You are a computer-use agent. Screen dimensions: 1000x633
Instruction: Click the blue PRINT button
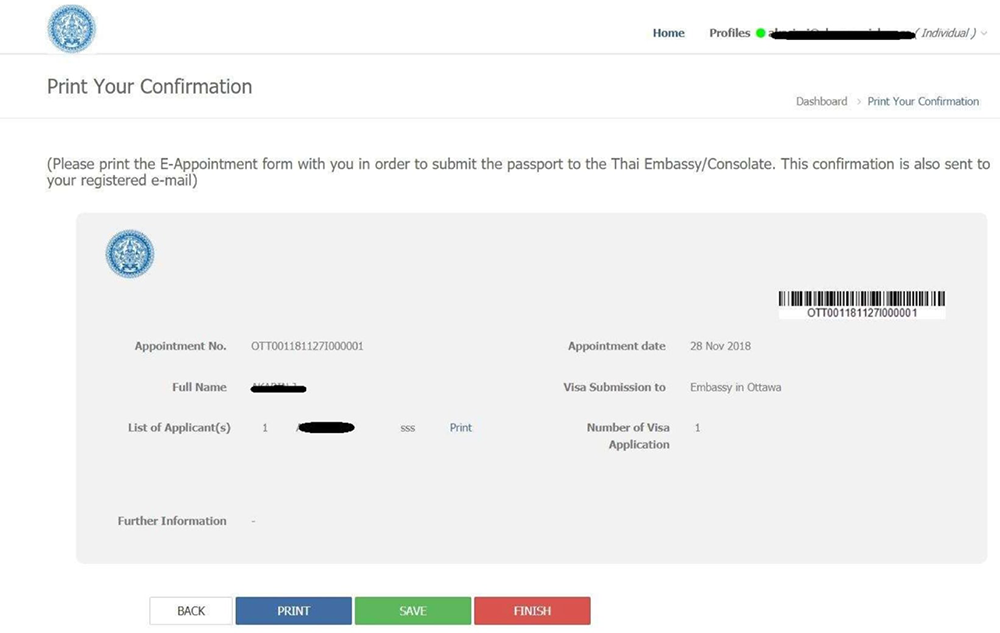293,611
